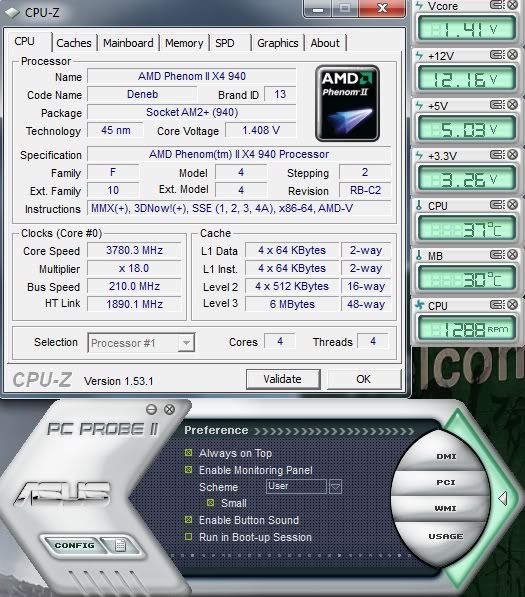The height and width of the screenshot is (597, 525).
Task: Click the Scheme User combo field
Action: tap(296, 487)
